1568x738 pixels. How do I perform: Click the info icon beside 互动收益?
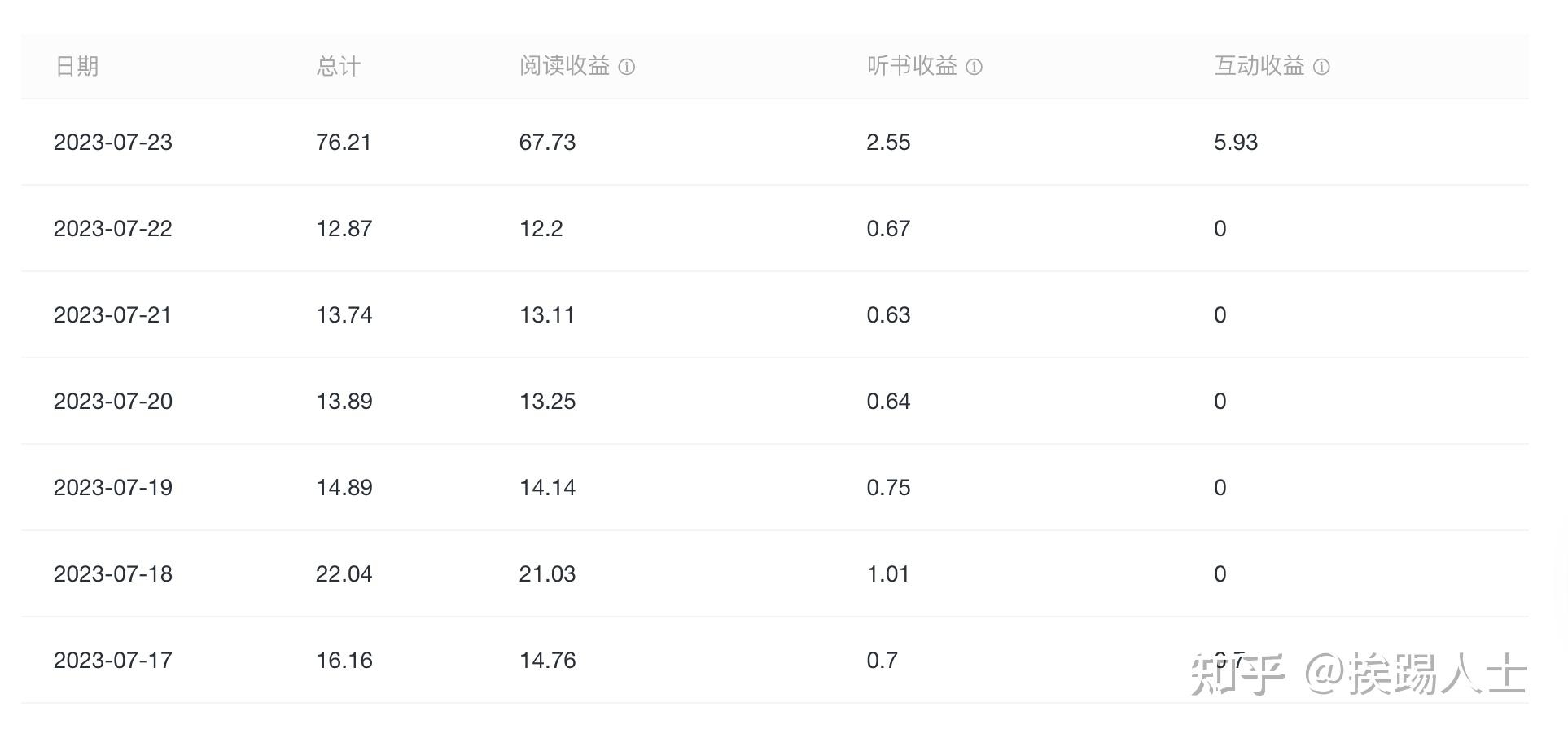pyautogui.click(x=1321, y=67)
